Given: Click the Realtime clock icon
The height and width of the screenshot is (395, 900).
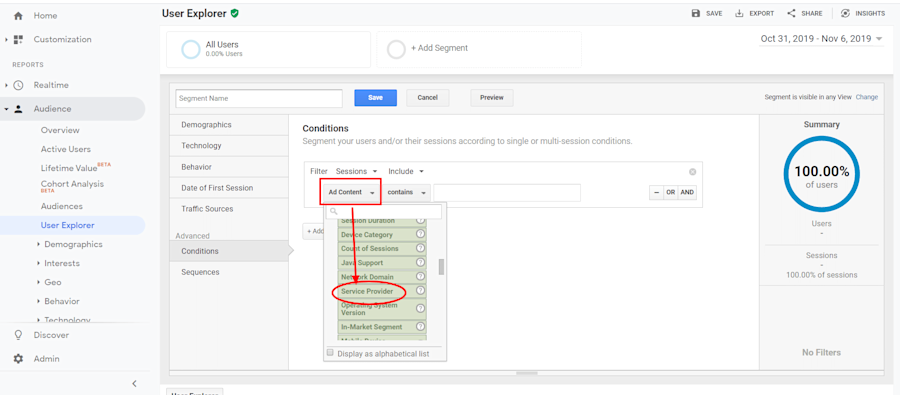Looking at the screenshot, I should (x=18, y=85).
